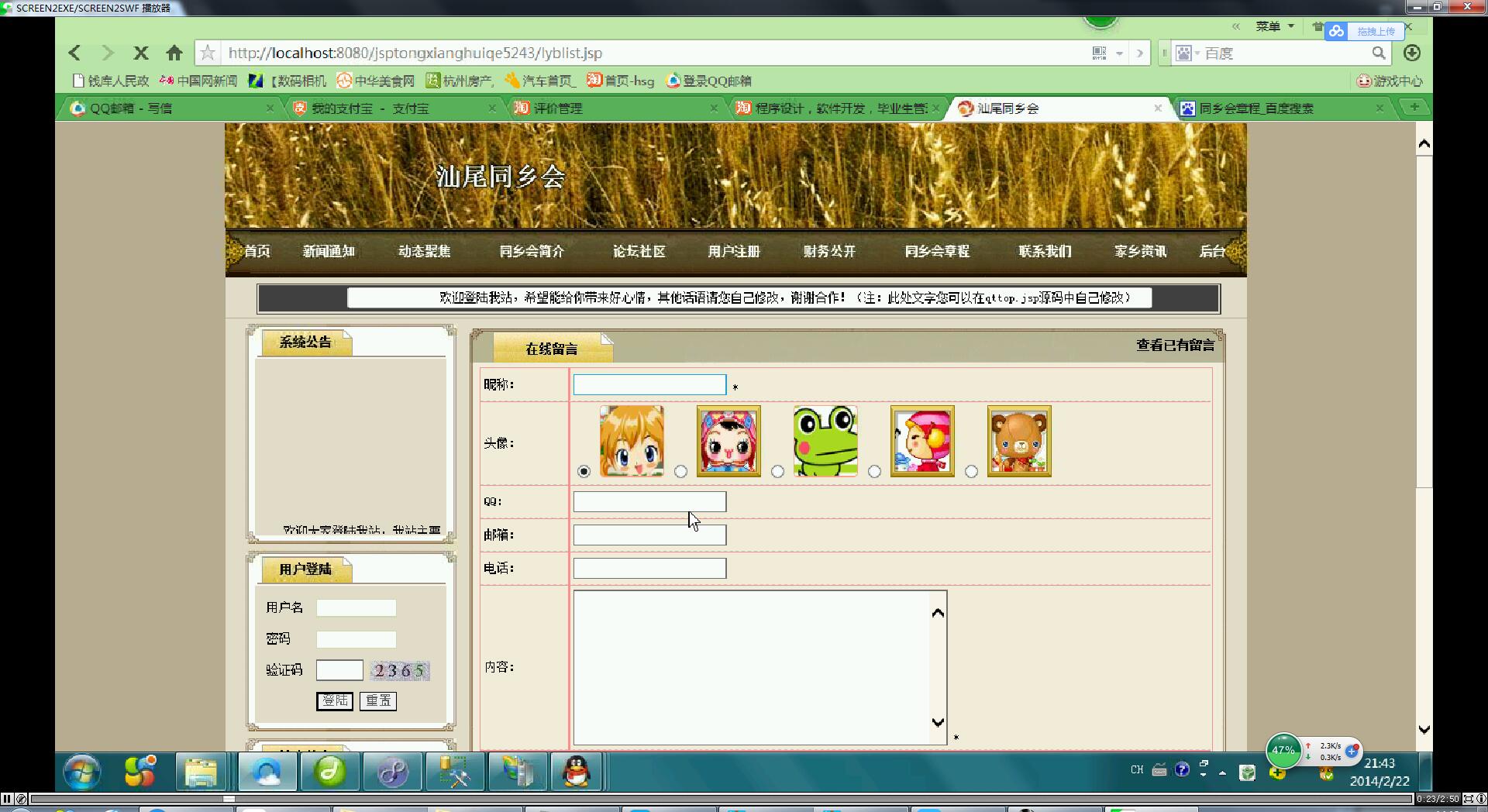The height and width of the screenshot is (812, 1488).
Task: Close the 汕尾同乡会 tab
Action: 1158,108
